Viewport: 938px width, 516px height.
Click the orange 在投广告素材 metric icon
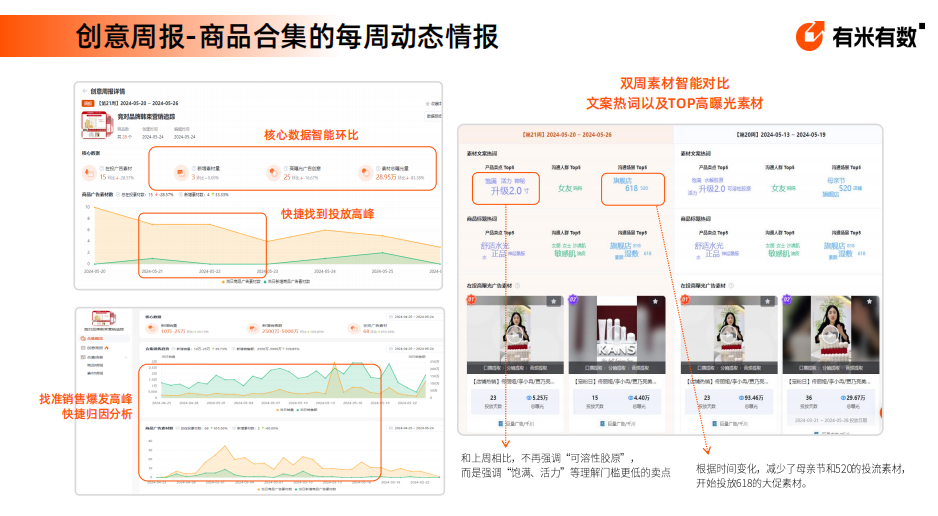(x=89, y=173)
